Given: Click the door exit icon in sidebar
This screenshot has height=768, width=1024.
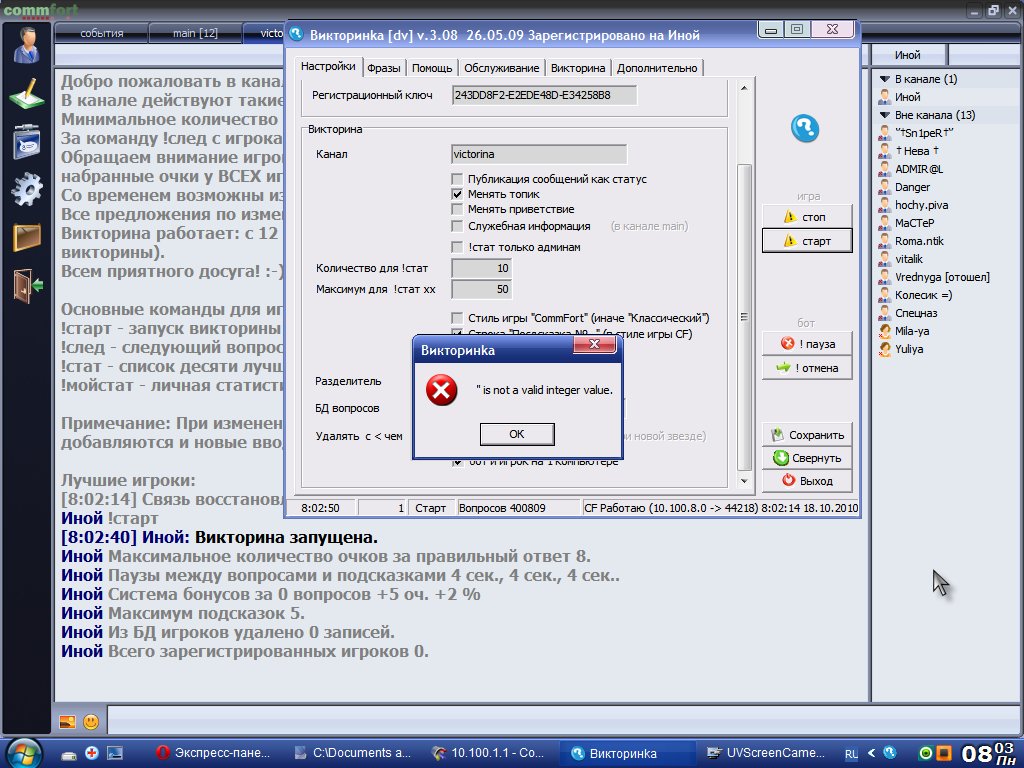Looking at the screenshot, I should [x=26, y=285].
